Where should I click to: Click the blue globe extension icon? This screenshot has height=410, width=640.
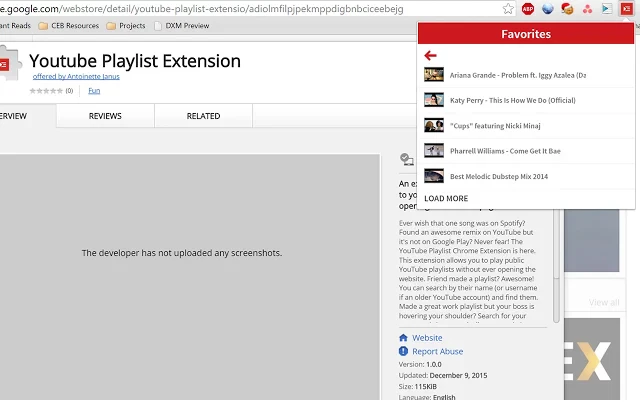click(x=547, y=9)
